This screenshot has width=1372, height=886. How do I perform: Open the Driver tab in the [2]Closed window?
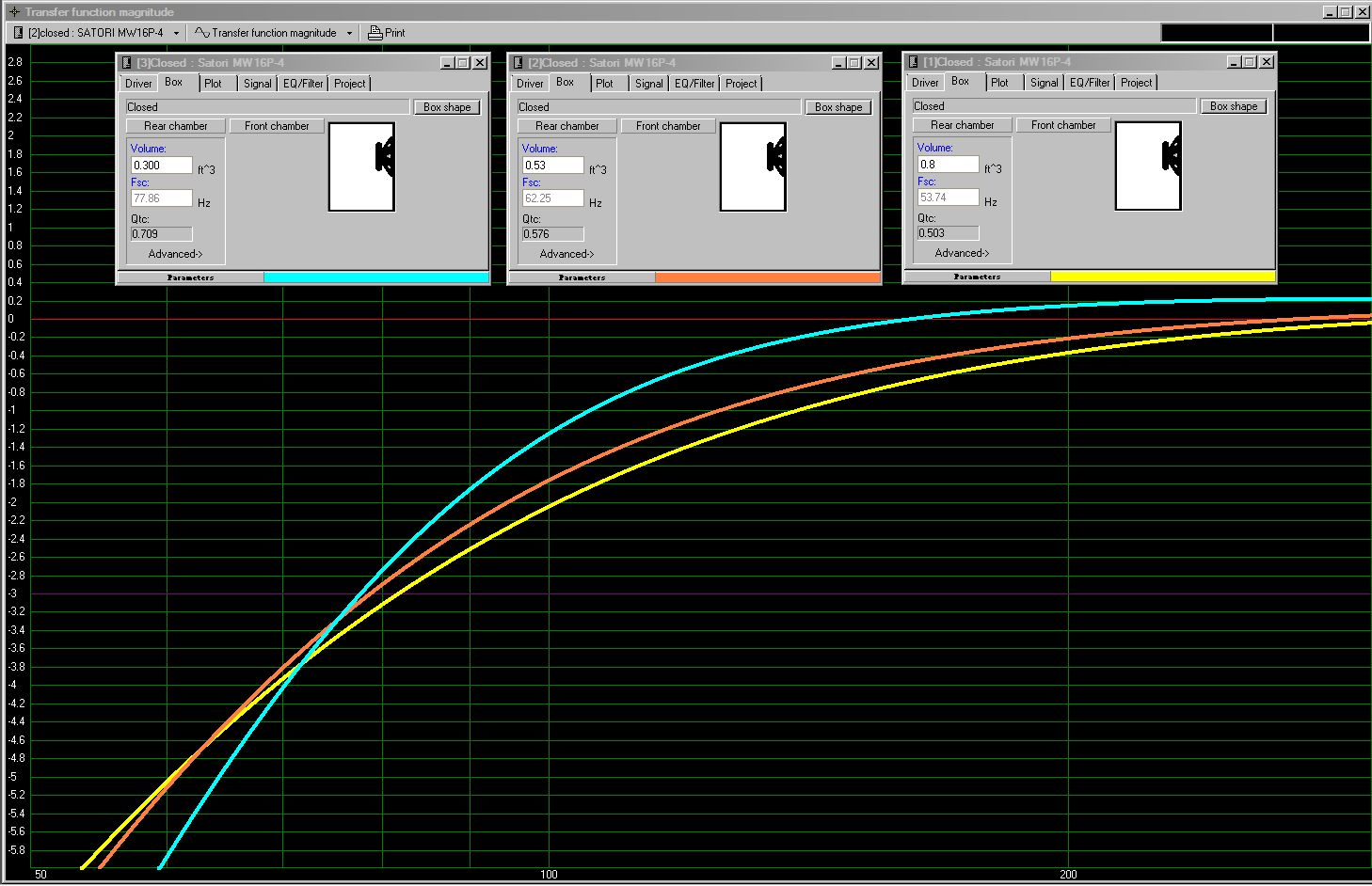coord(530,84)
